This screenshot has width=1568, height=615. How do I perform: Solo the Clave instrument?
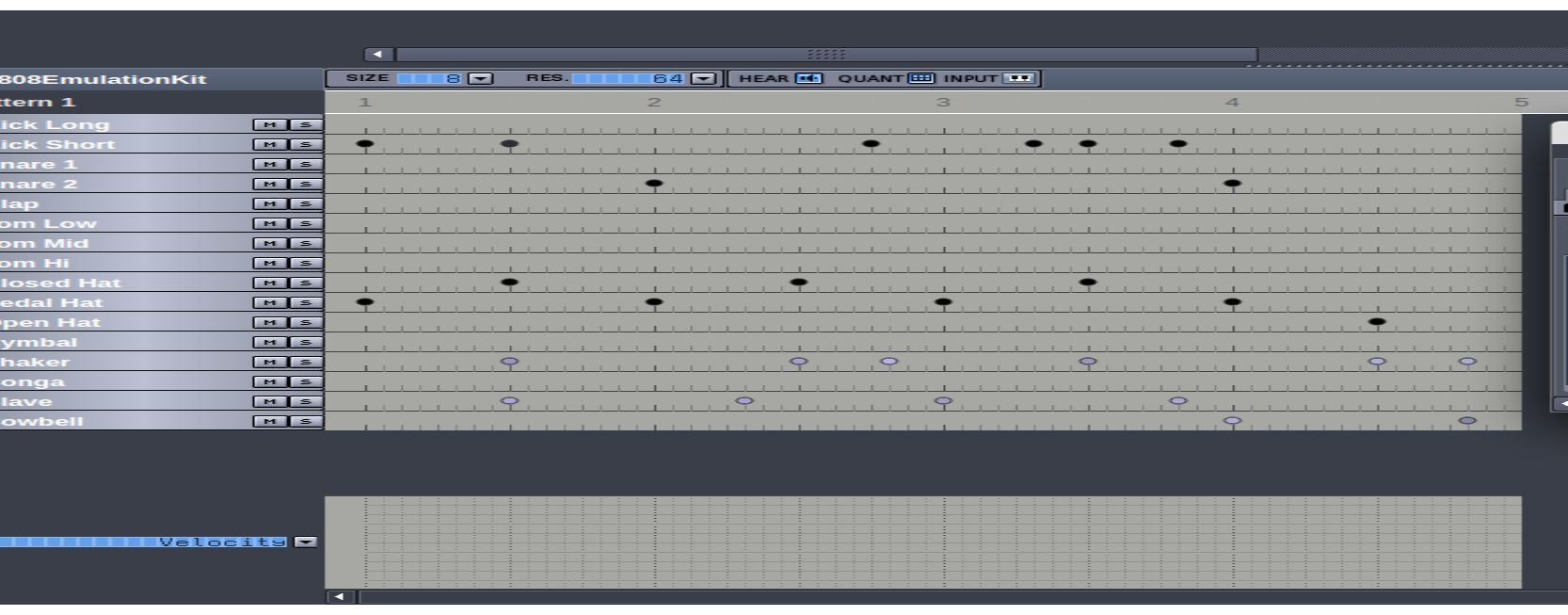[305, 401]
